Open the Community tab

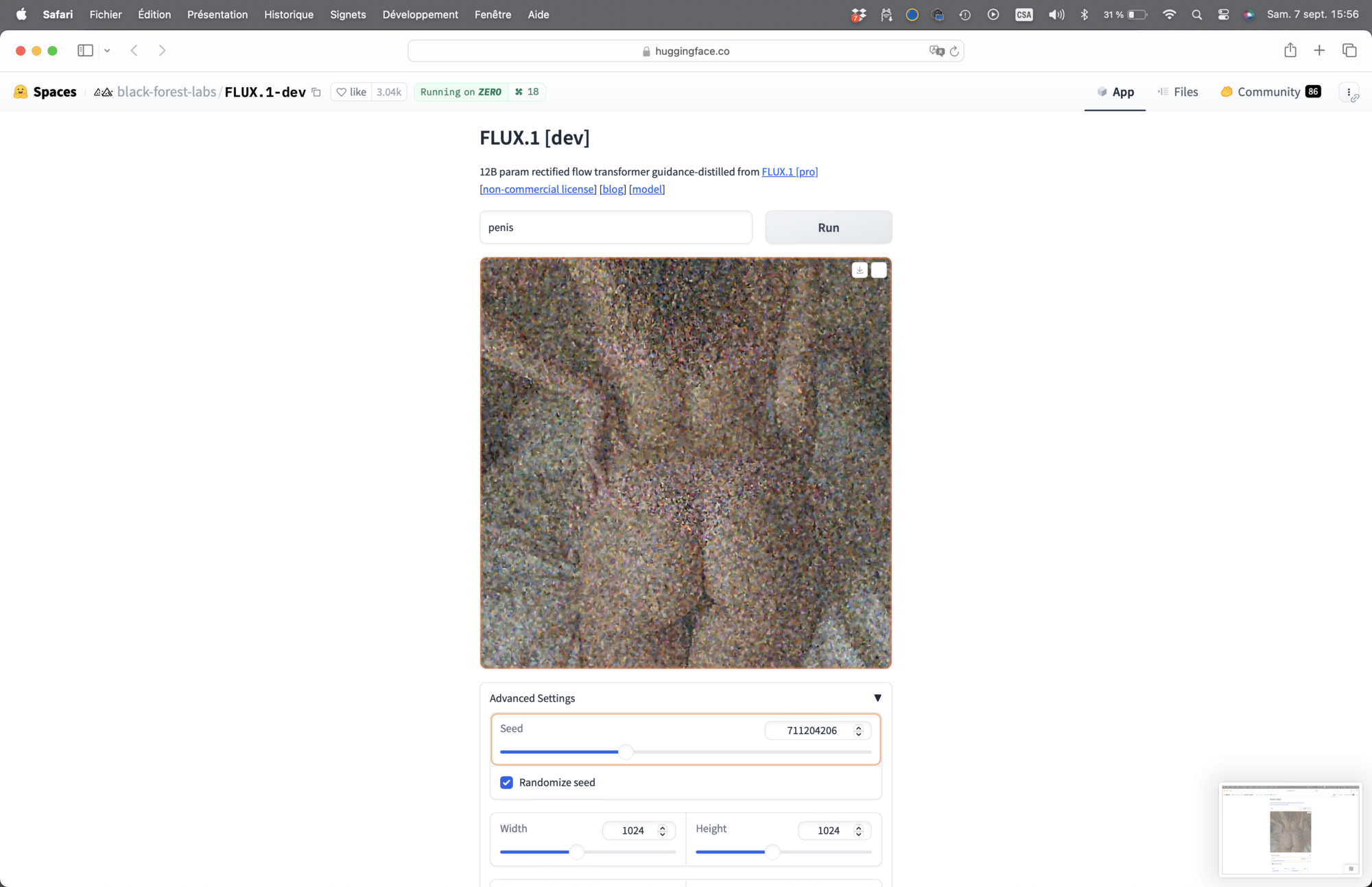[1269, 92]
